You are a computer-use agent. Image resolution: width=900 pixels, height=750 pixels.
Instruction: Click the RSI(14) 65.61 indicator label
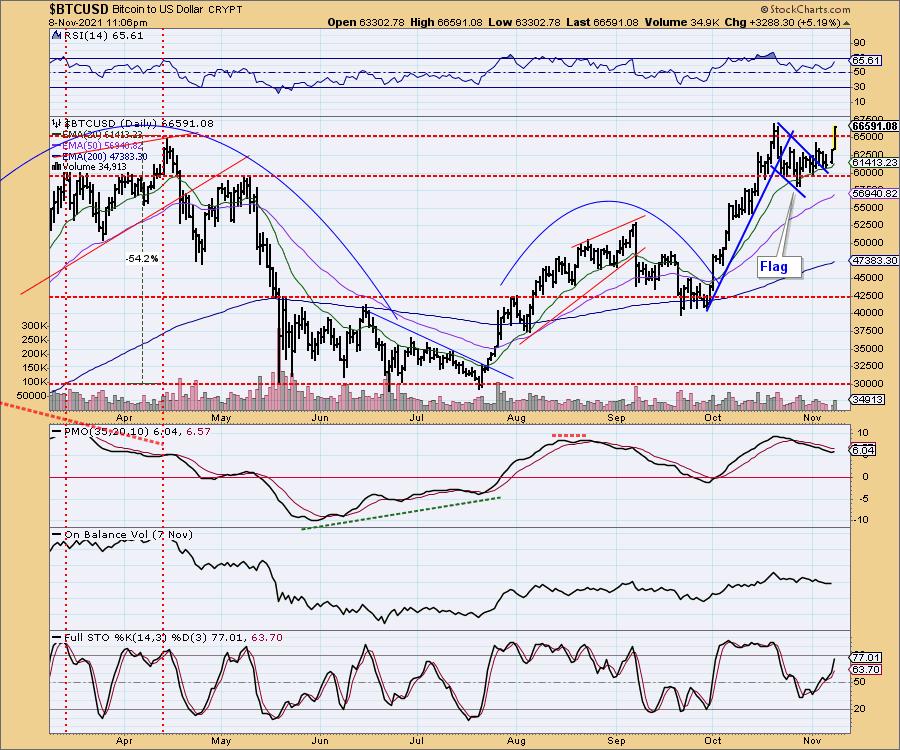point(103,35)
